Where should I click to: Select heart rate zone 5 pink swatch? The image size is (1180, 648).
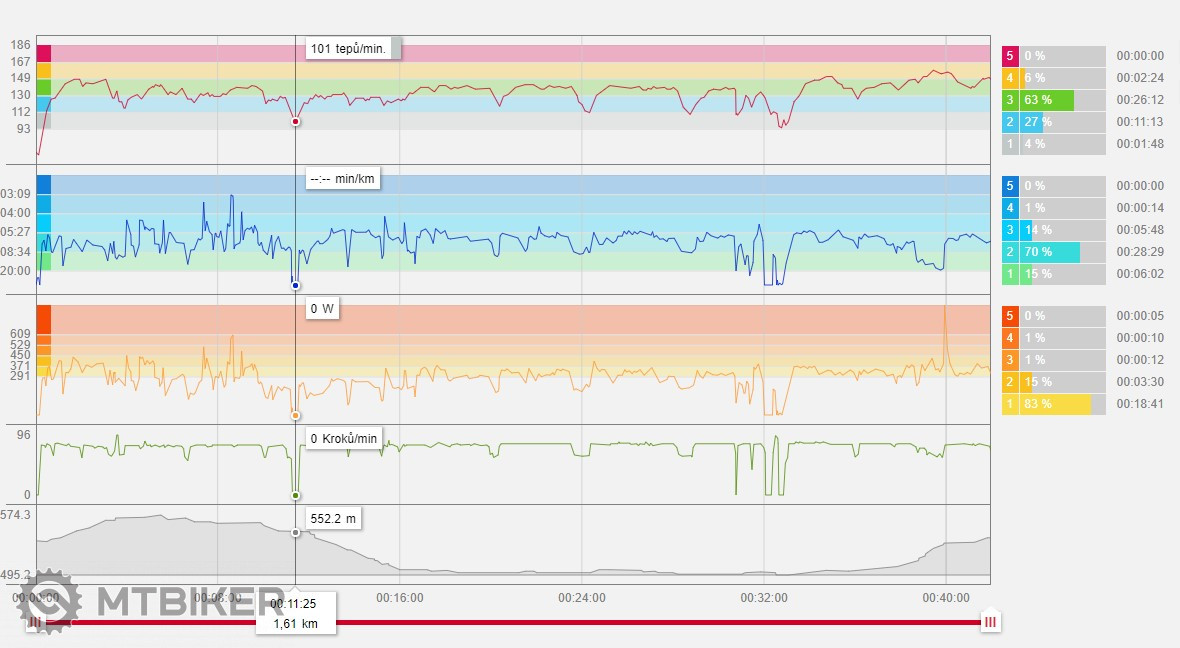pyautogui.click(x=44, y=53)
